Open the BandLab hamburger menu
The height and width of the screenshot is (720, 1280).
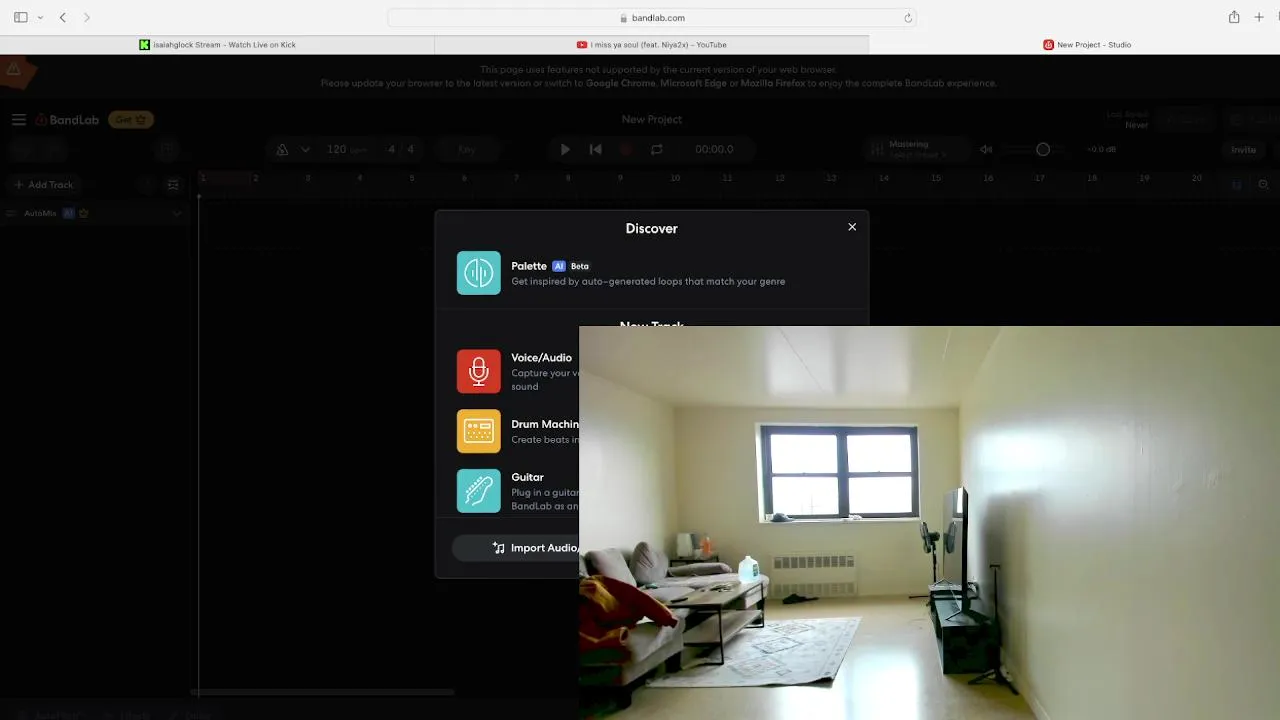click(x=19, y=120)
